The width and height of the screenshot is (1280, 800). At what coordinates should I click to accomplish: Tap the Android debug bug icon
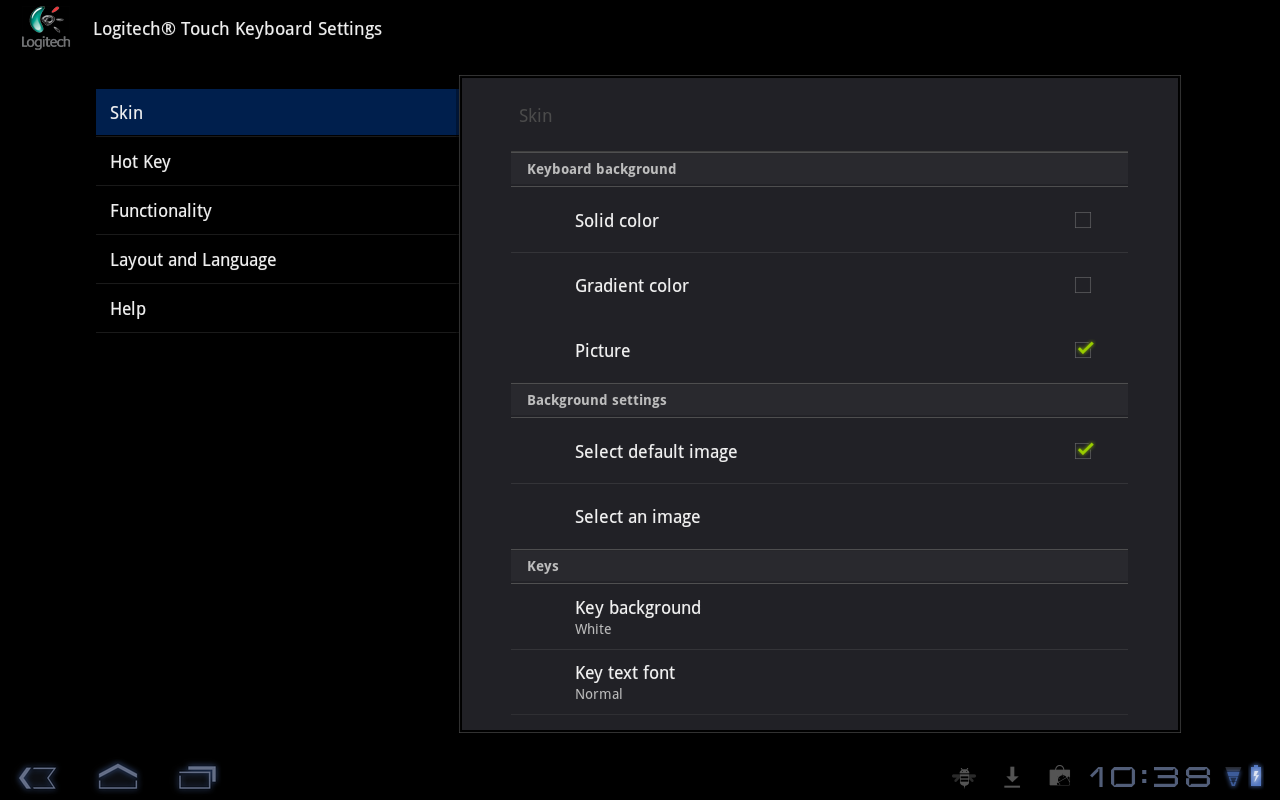tap(964, 777)
